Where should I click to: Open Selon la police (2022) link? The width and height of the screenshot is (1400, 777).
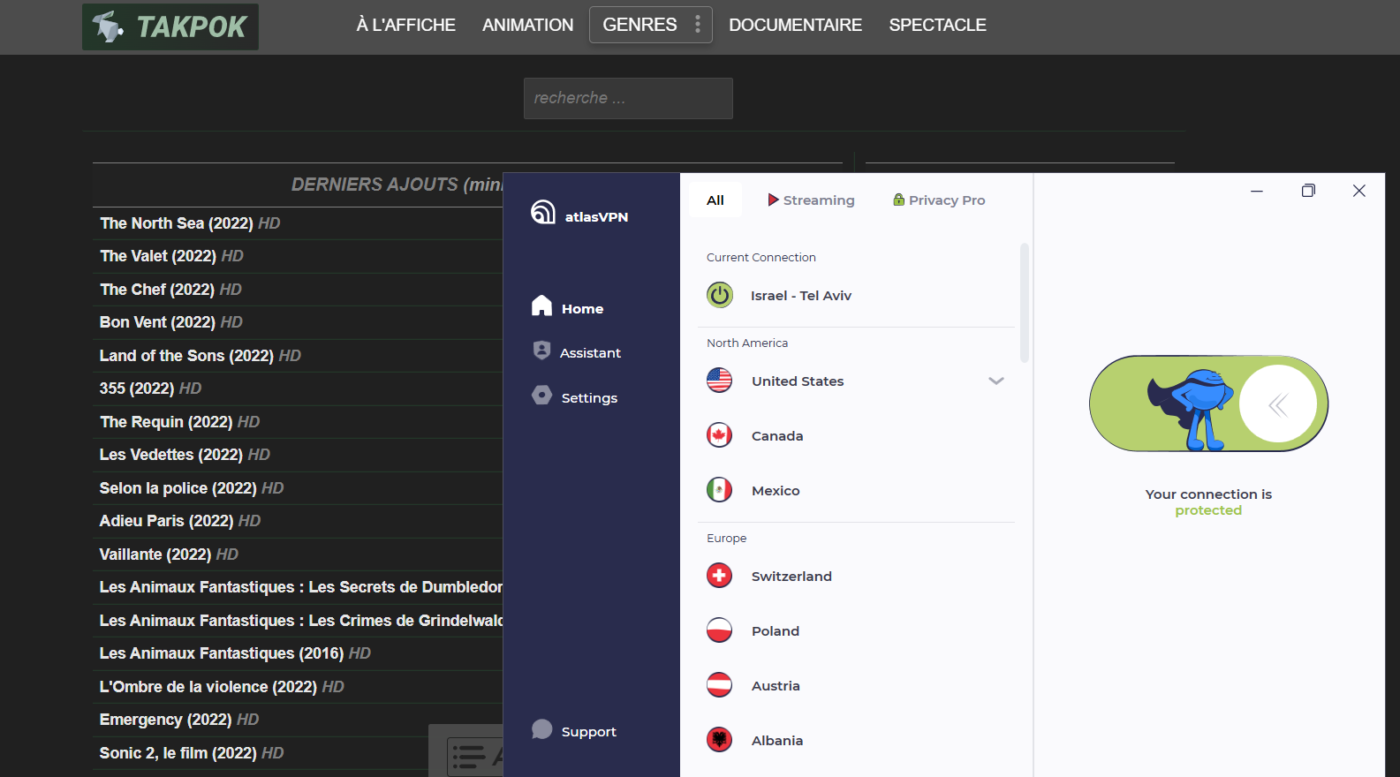(x=178, y=488)
